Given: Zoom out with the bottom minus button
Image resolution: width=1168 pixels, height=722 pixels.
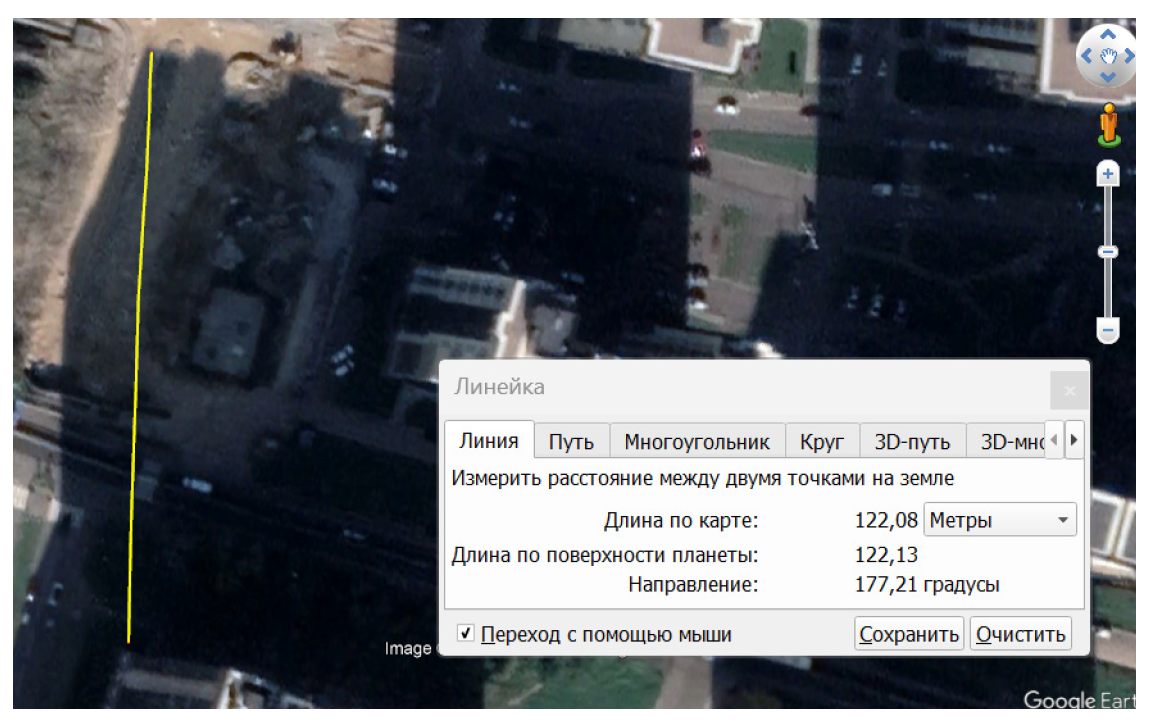Looking at the screenshot, I should pyautogui.click(x=1108, y=330).
